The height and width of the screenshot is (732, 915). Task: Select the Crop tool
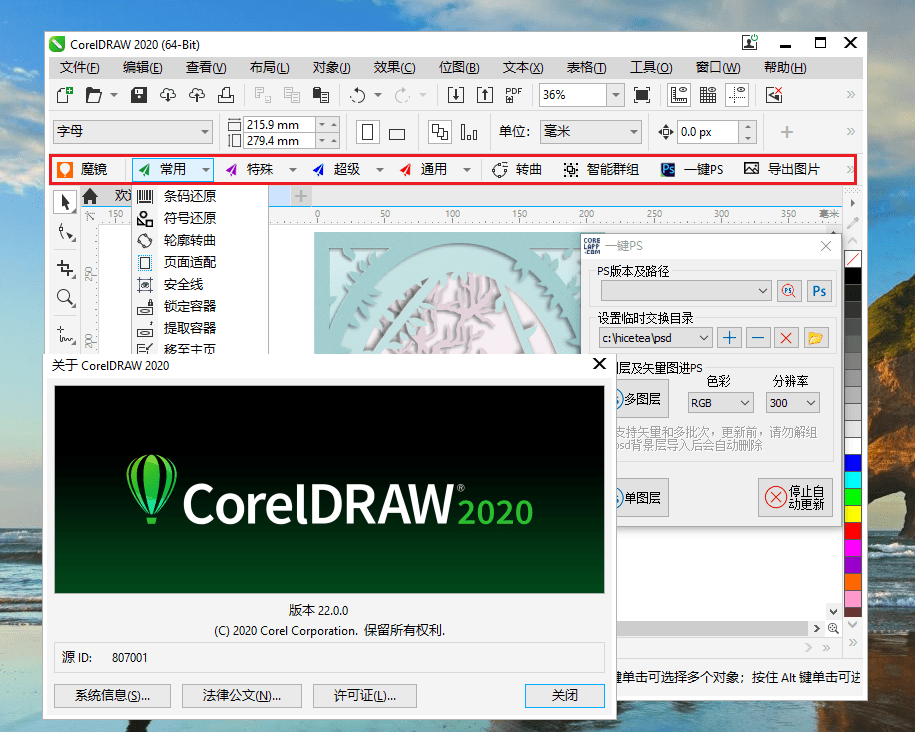[65, 268]
